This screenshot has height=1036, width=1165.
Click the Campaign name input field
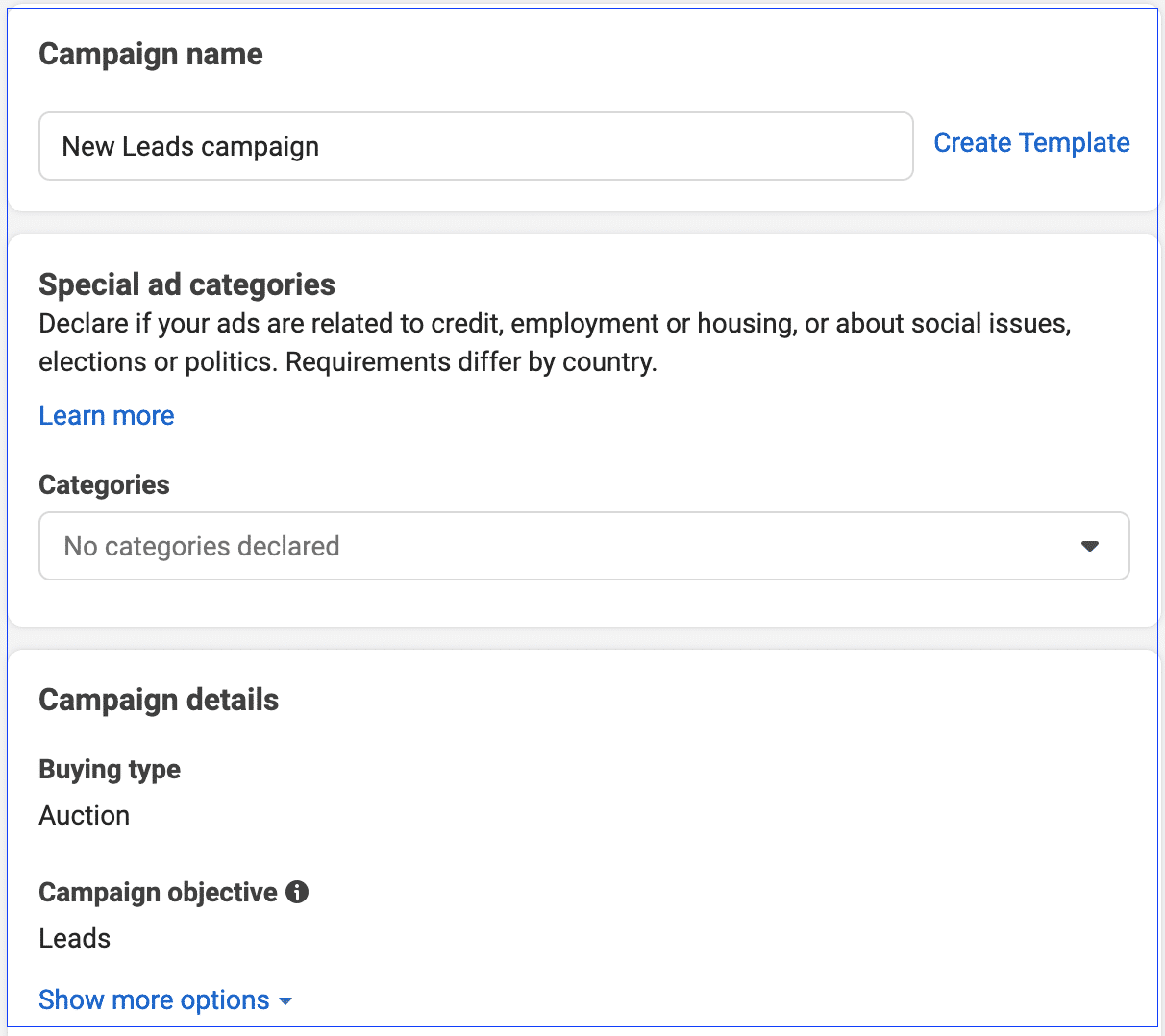coord(476,146)
